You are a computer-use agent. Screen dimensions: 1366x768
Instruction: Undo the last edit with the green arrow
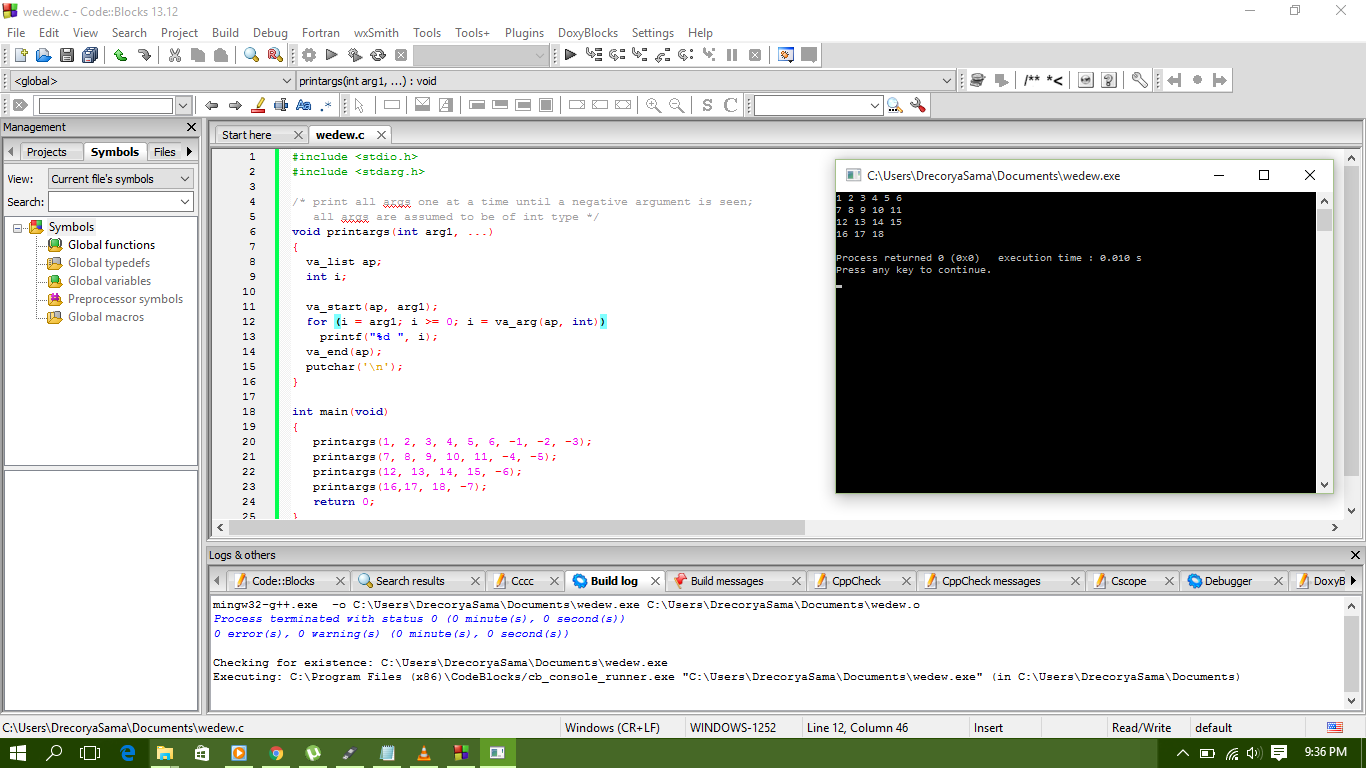point(121,55)
